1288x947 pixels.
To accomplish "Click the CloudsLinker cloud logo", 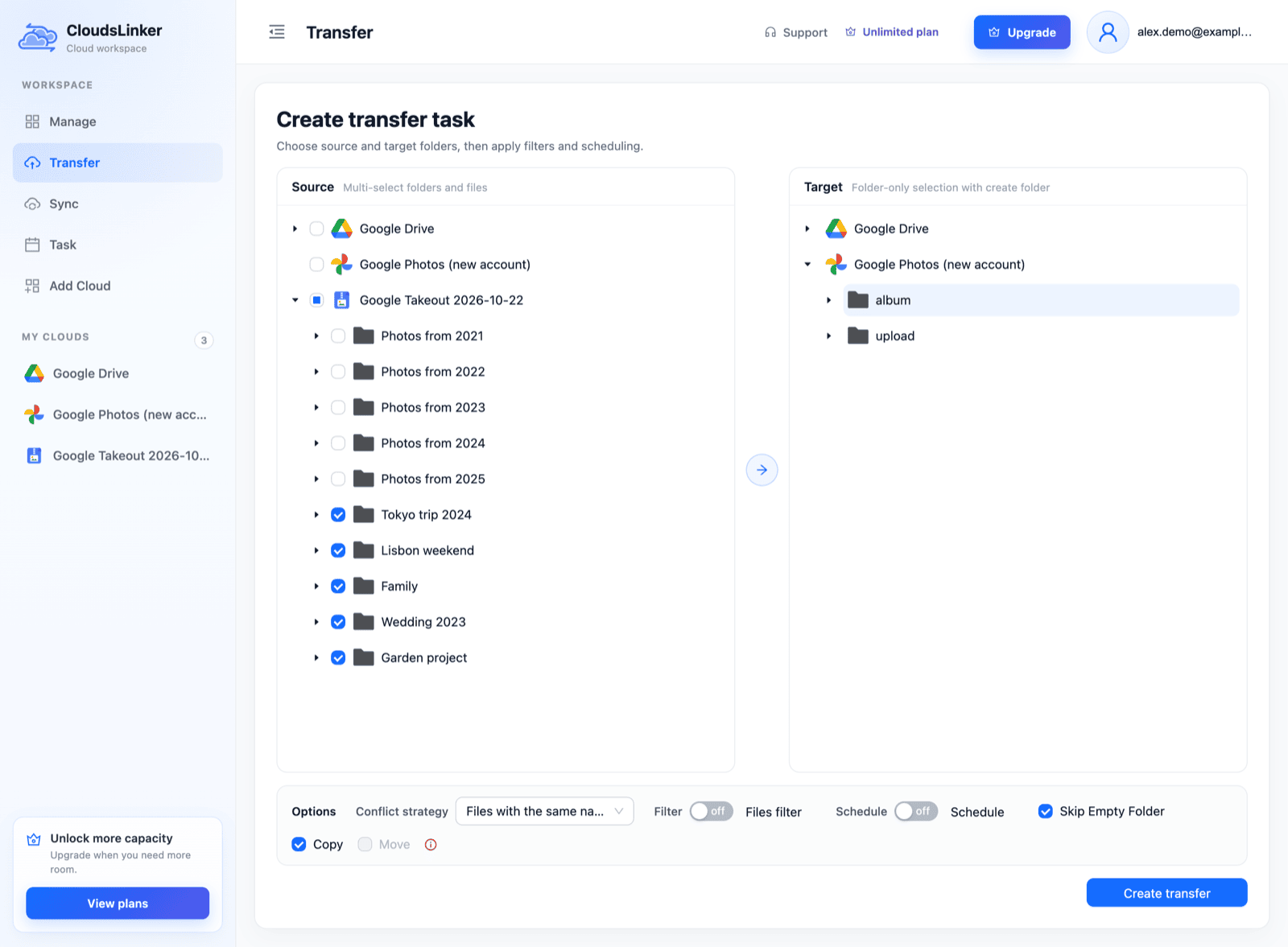I will point(38,38).
